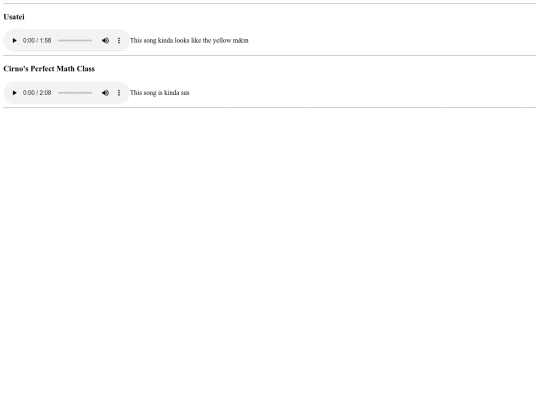Click the 0:00 / 2:08 time display
The height and width of the screenshot is (405, 540).
click(x=37, y=93)
